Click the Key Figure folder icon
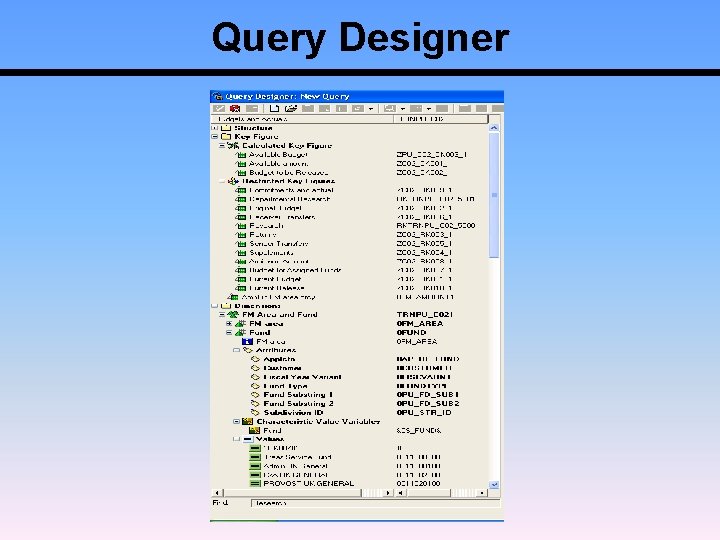The image size is (720, 540). tap(226, 136)
